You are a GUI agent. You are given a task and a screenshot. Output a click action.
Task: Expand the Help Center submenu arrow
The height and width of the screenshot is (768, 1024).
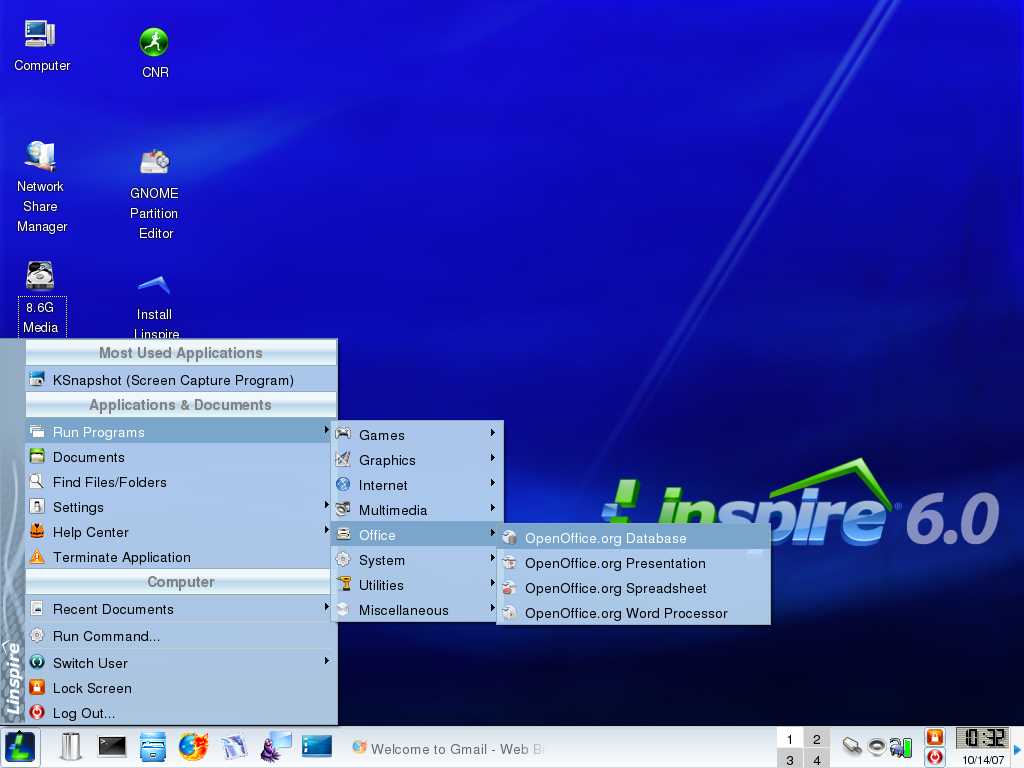[x=327, y=530]
